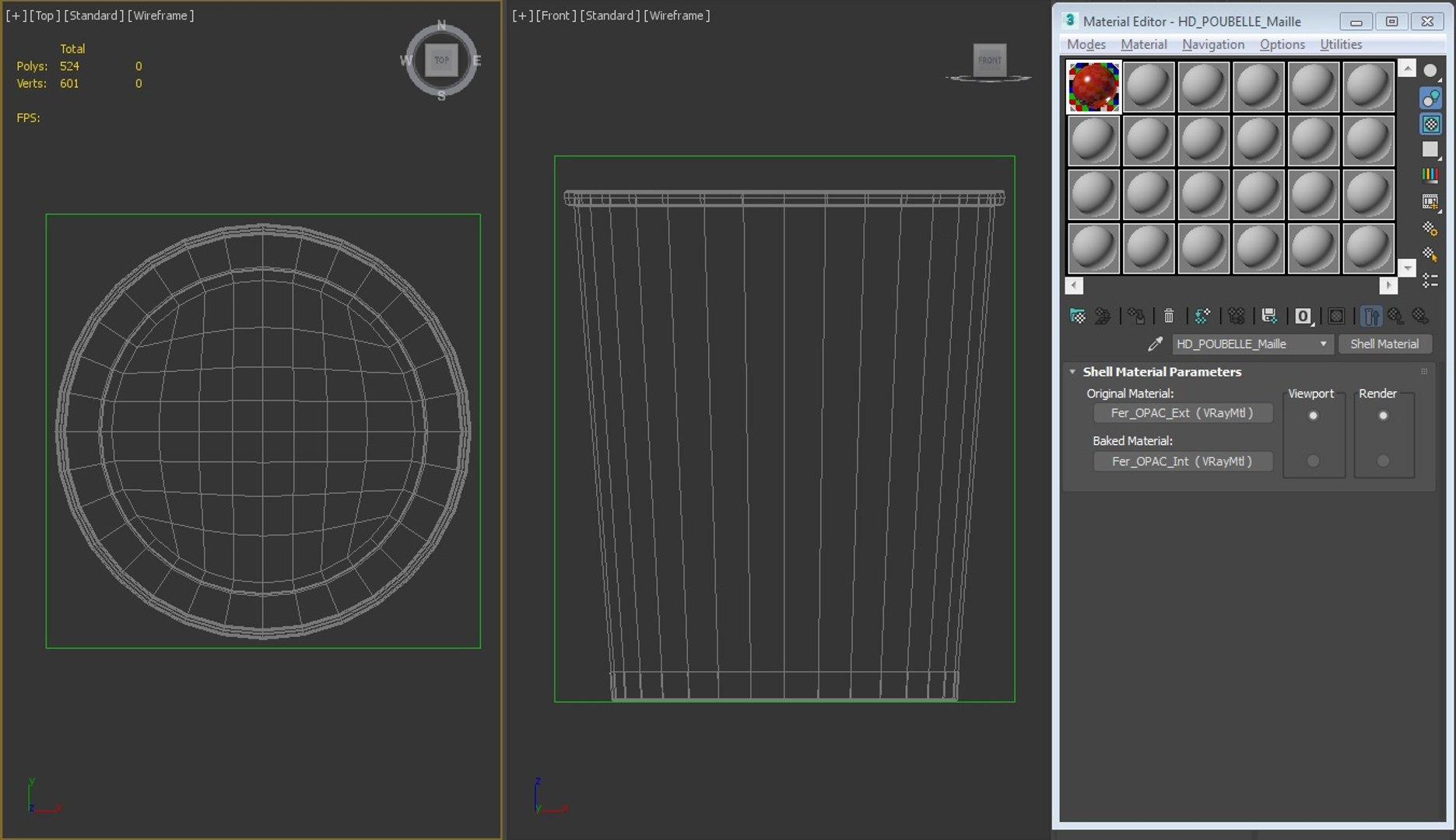Toggle the Backlight icon in Material Editor

click(1430, 98)
